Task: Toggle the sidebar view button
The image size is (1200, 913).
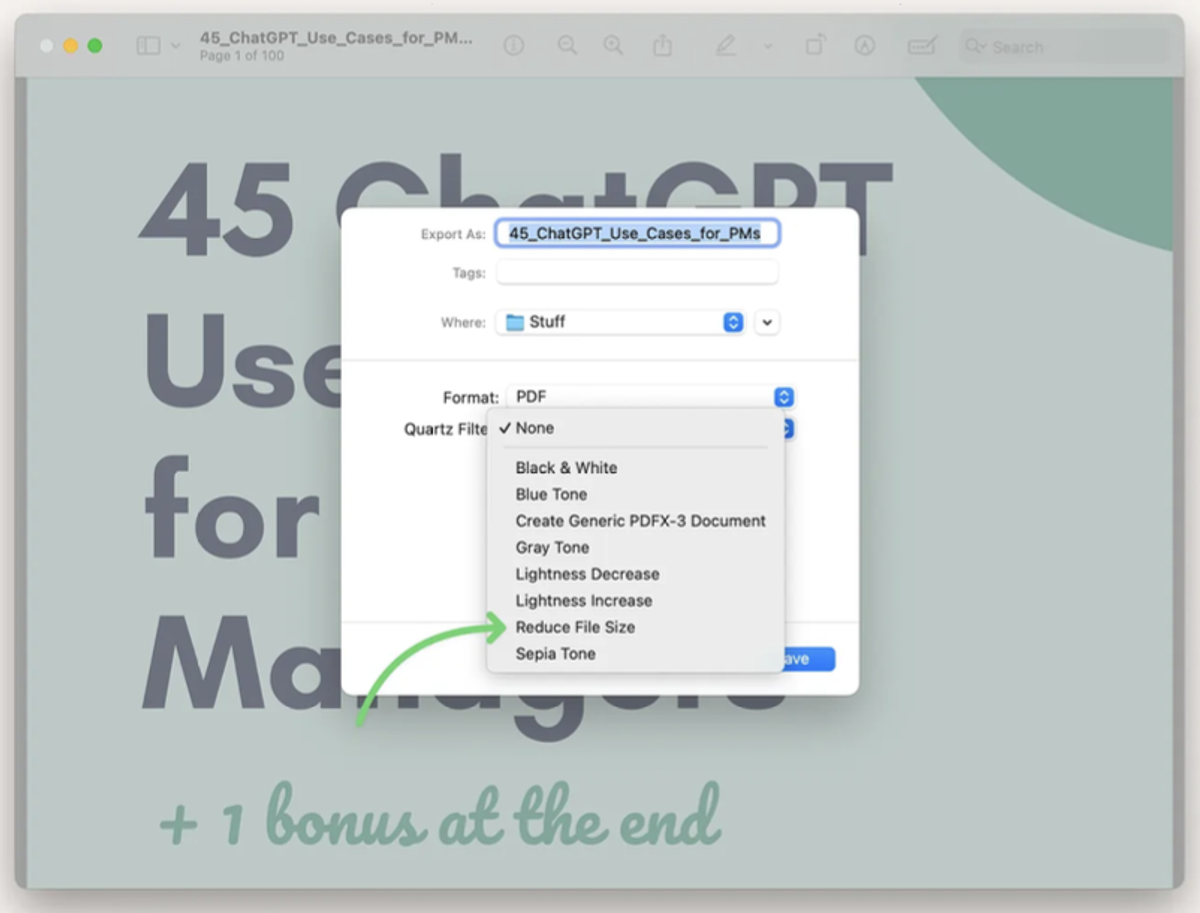Action: click(148, 46)
